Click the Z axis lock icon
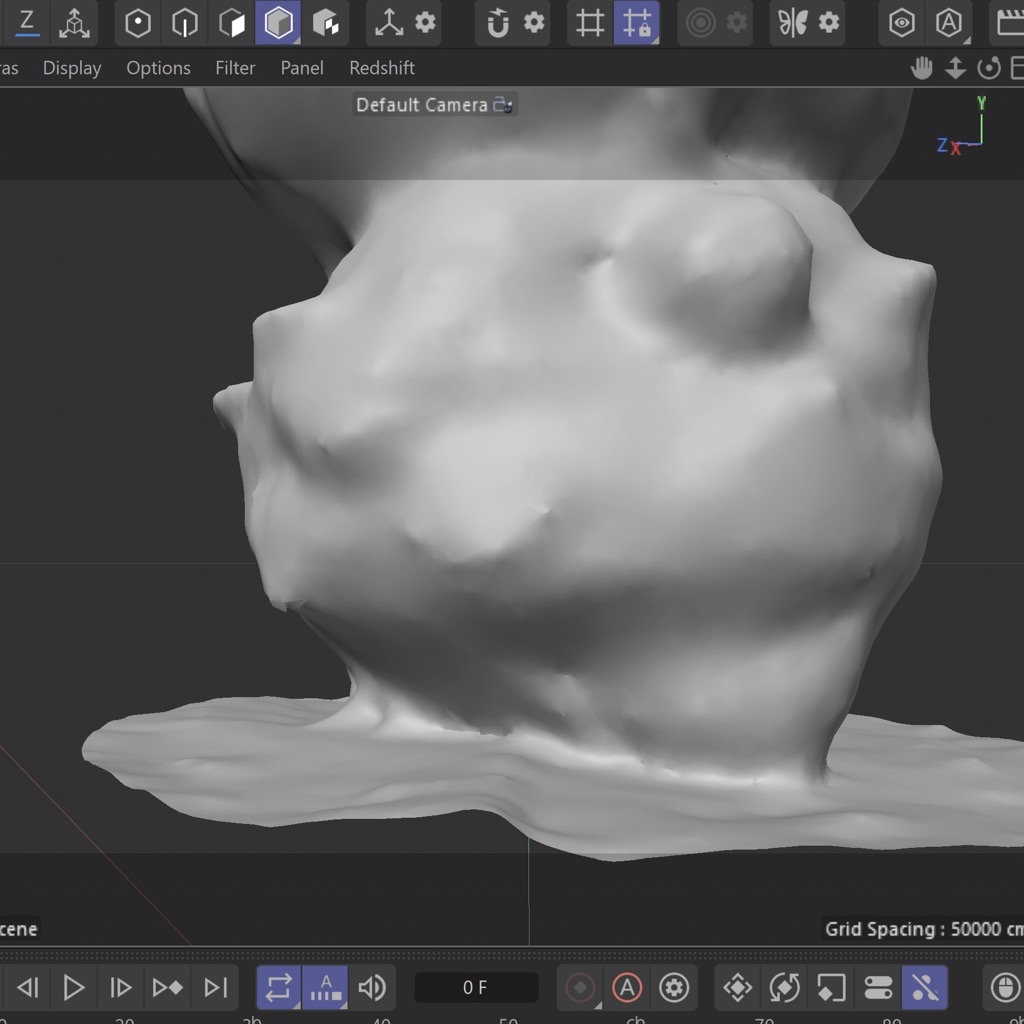Viewport: 1024px width, 1024px height. (x=27, y=22)
